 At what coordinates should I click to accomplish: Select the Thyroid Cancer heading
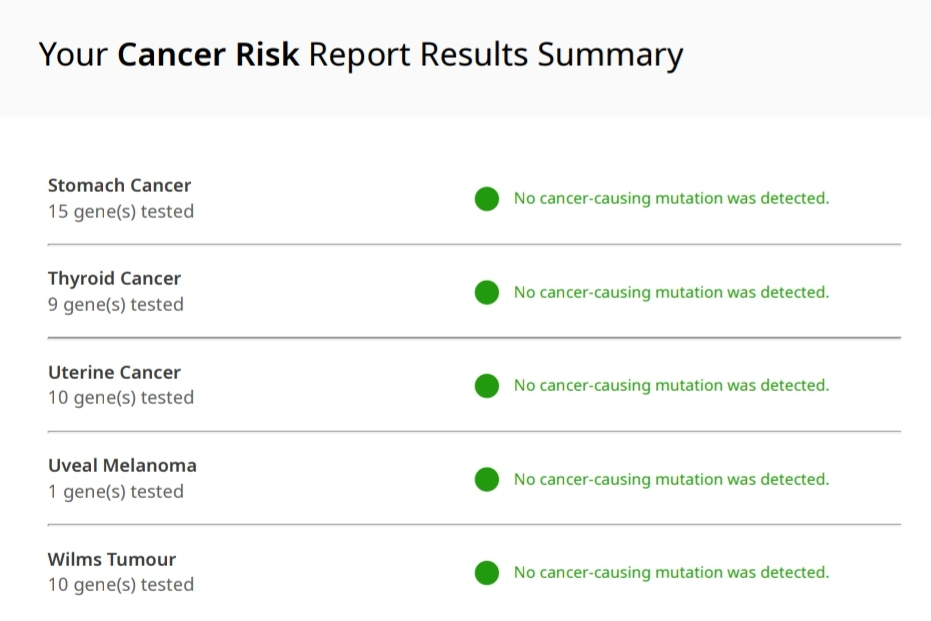pos(114,278)
